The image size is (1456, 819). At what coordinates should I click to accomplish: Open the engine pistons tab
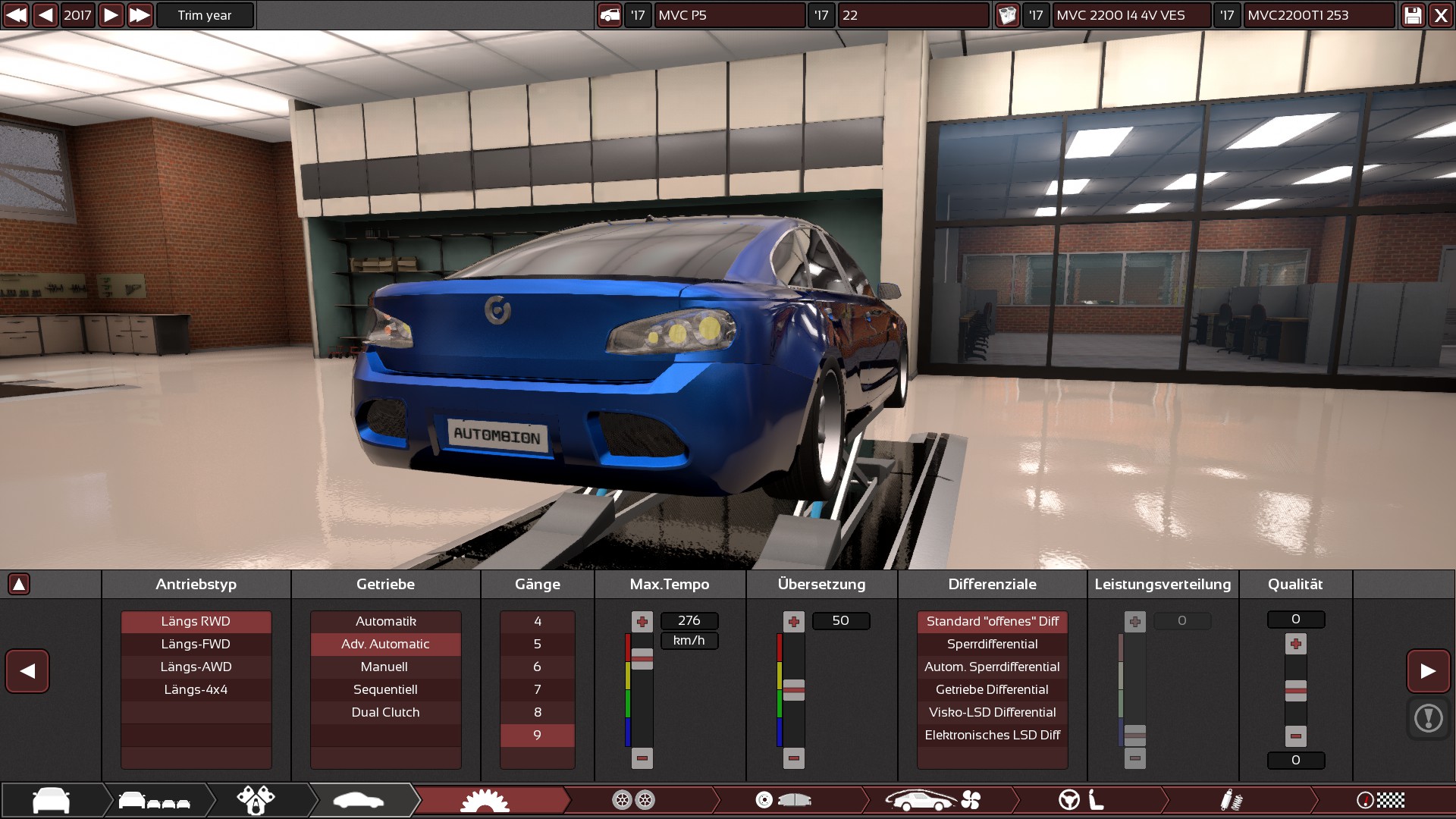coord(256,800)
